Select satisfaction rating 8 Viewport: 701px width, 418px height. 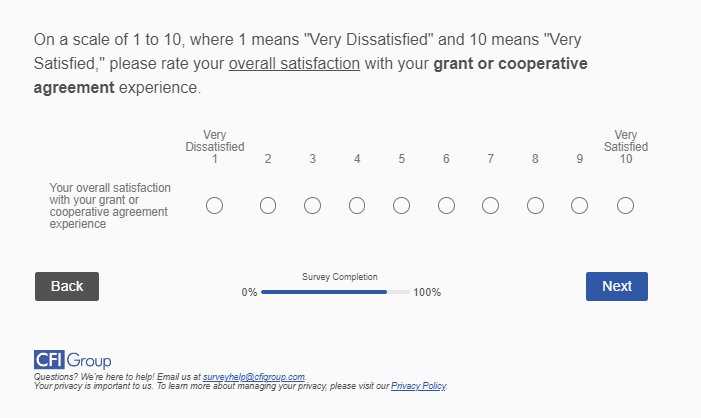535,206
